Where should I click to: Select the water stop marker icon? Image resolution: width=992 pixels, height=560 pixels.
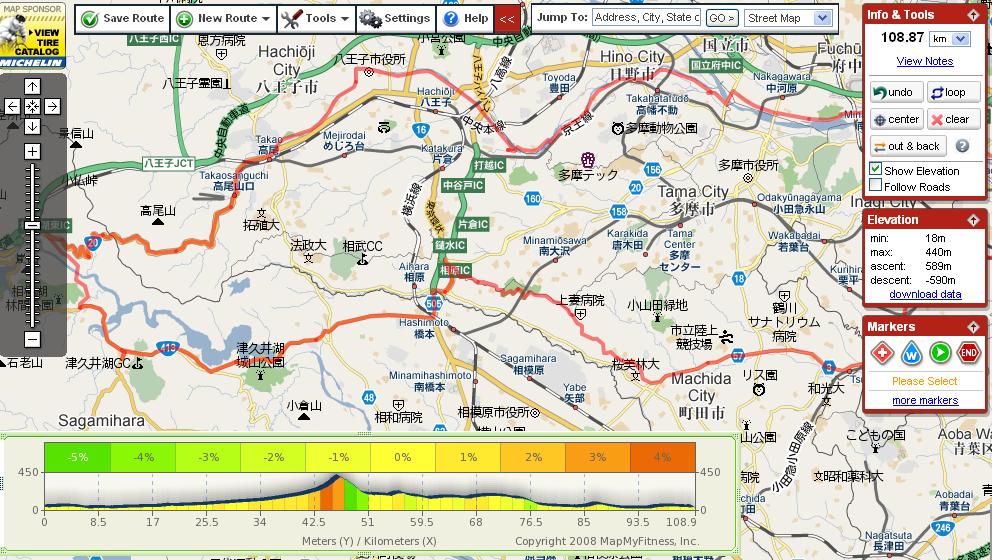[911, 352]
